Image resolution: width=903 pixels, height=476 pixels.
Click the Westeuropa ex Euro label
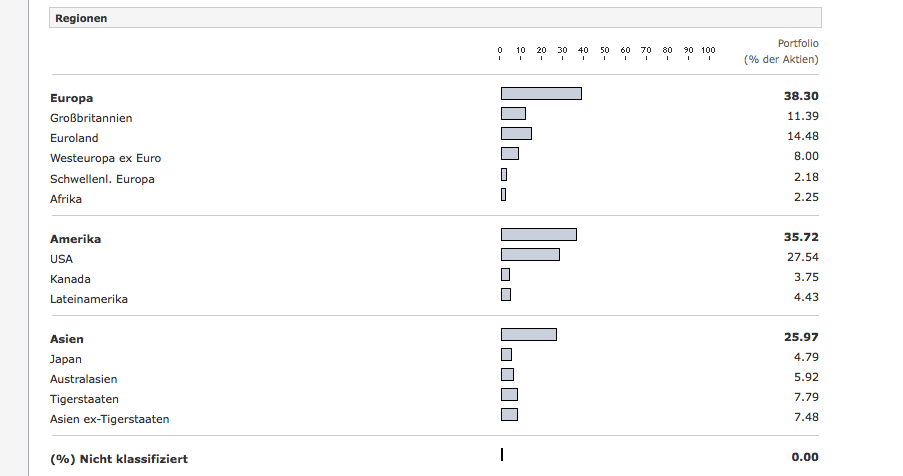[x=105, y=158]
